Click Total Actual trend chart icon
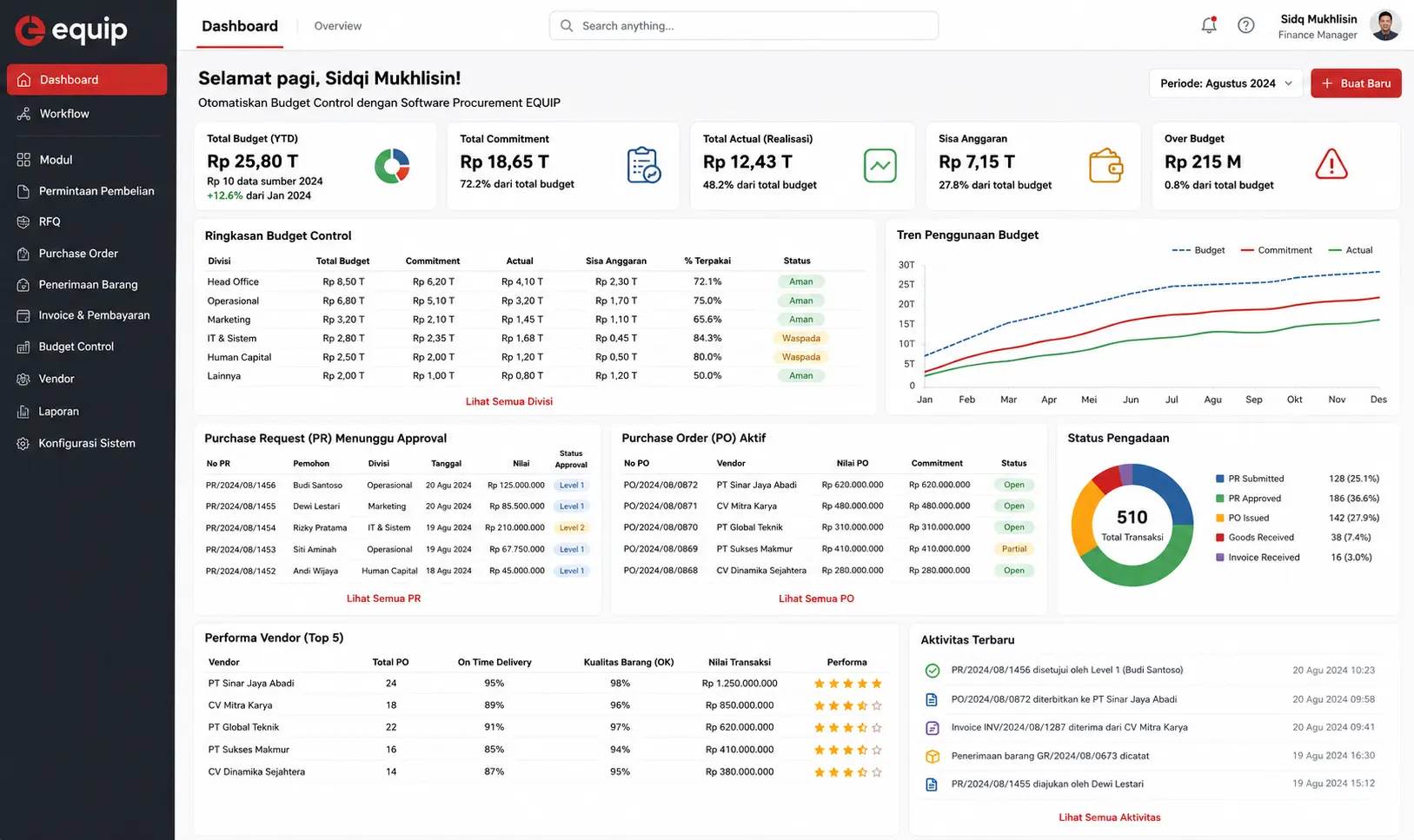This screenshot has width=1414, height=840. 880,165
